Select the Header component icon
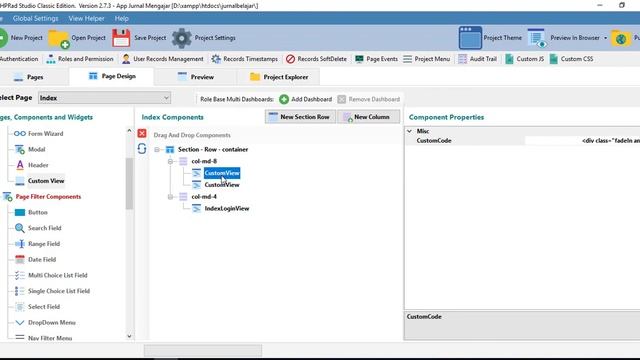Viewport: 640px width, 360px height. (x=20, y=165)
